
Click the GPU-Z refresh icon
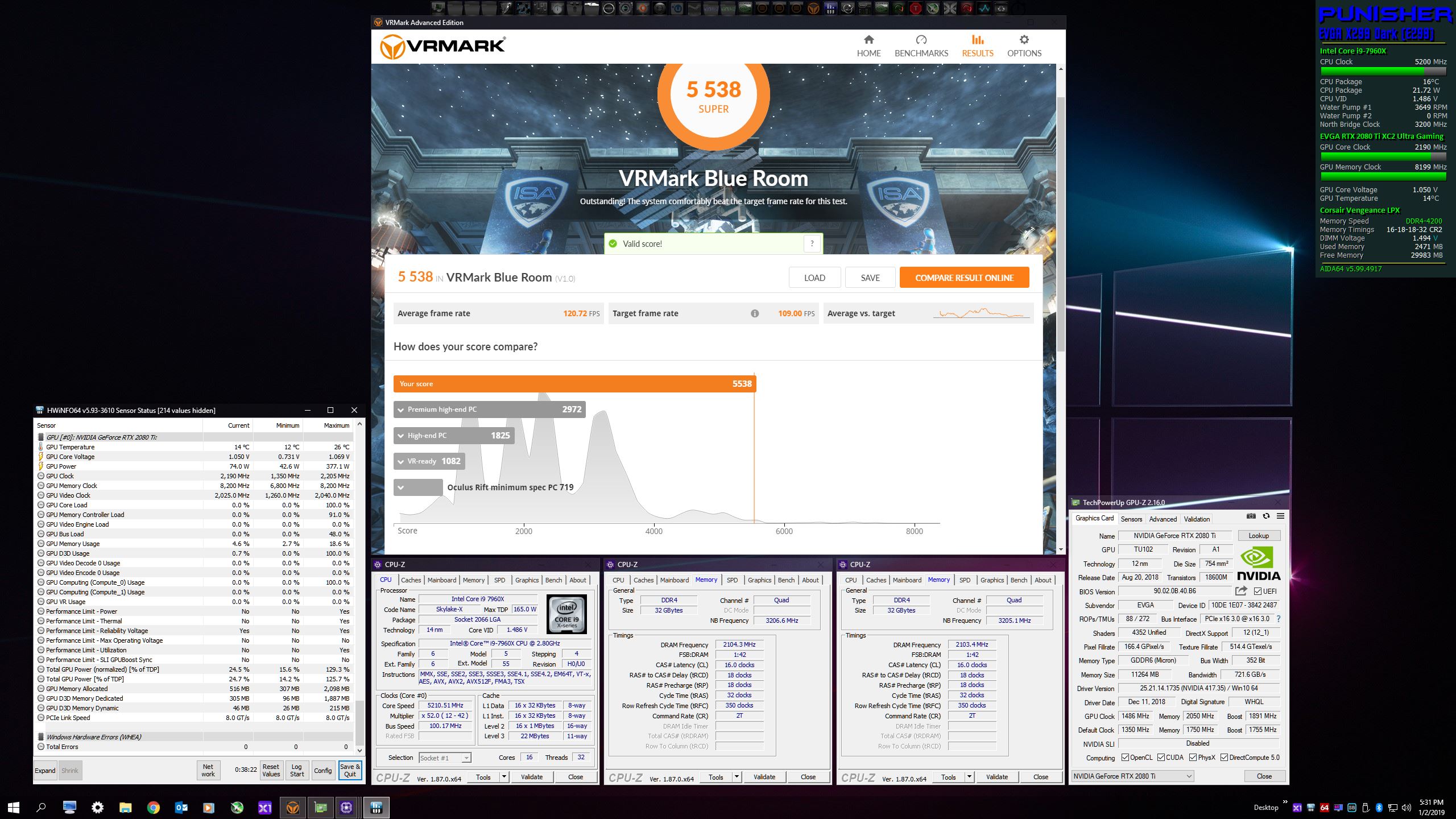tap(1266, 516)
